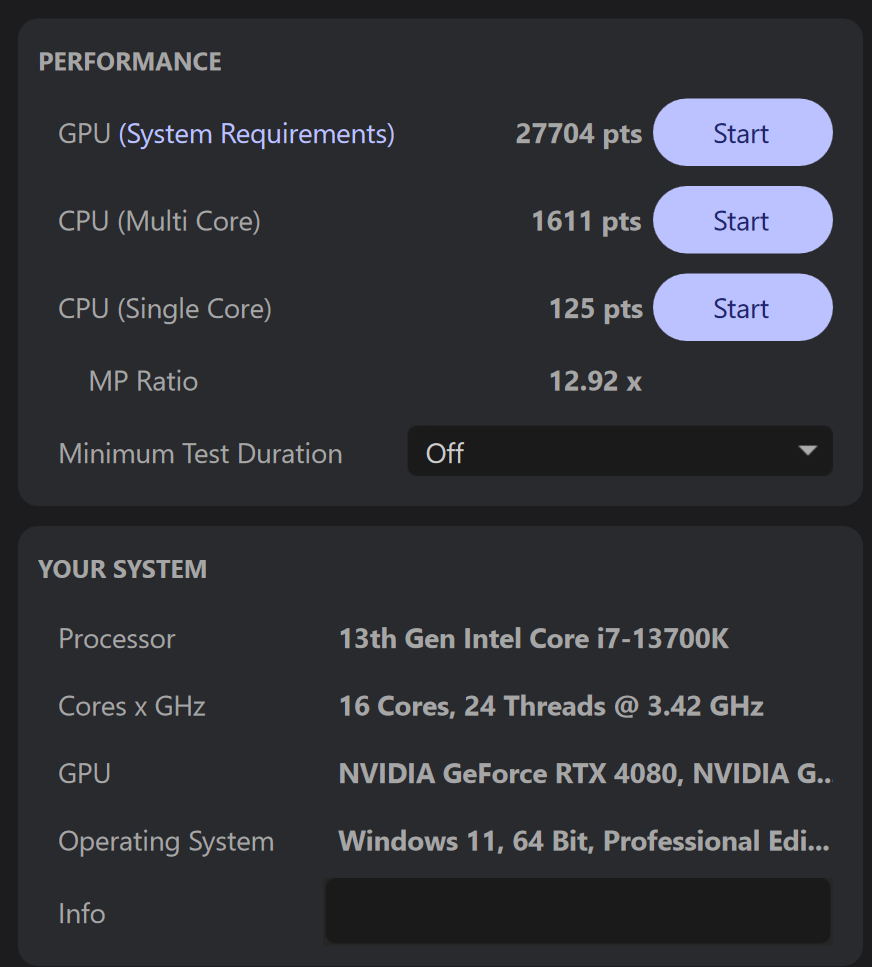Select the Processor entry i7-13700K
Image resolution: width=872 pixels, height=967 pixels.
(x=535, y=638)
